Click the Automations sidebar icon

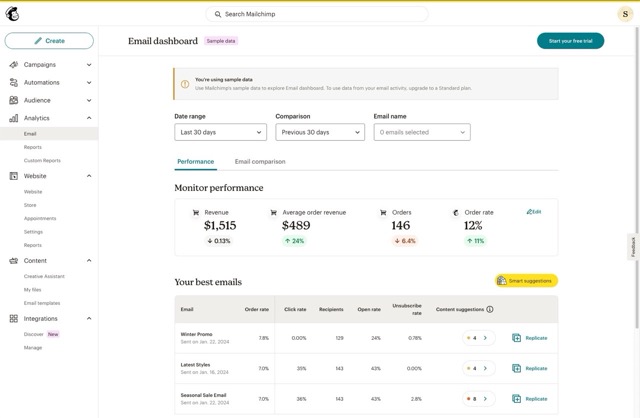pos(14,83)
